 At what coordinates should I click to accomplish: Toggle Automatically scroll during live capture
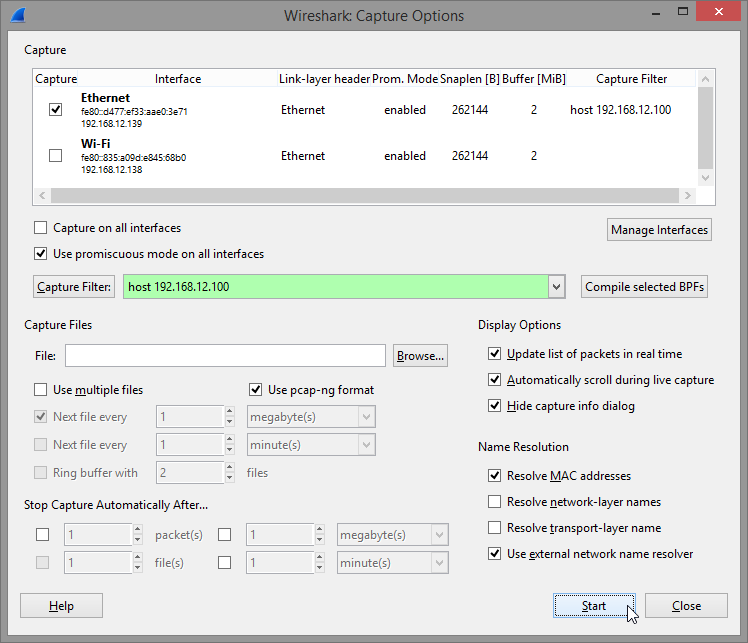coord(494,380)
